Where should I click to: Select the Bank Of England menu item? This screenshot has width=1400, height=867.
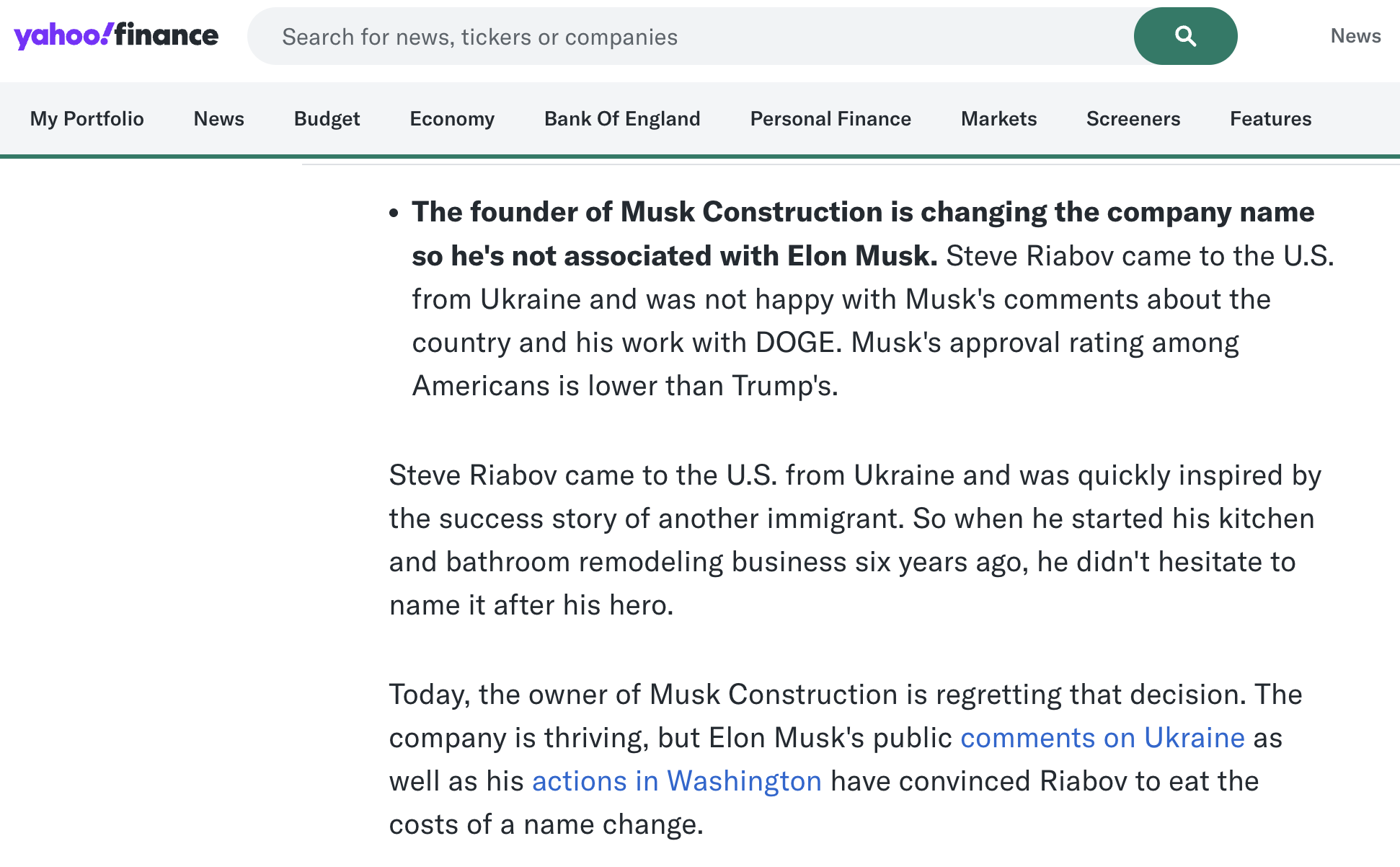pos(622,119)
